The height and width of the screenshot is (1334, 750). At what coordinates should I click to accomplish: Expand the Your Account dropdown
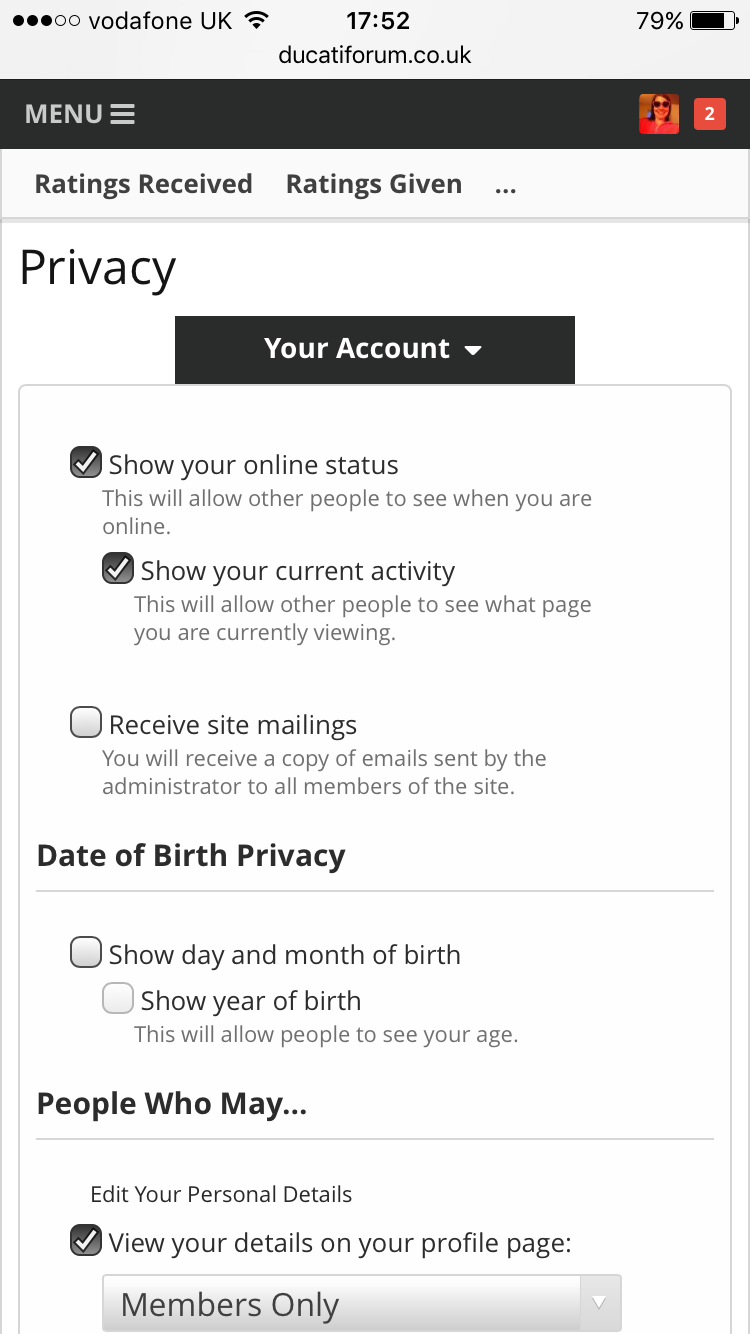pos(374,349)
